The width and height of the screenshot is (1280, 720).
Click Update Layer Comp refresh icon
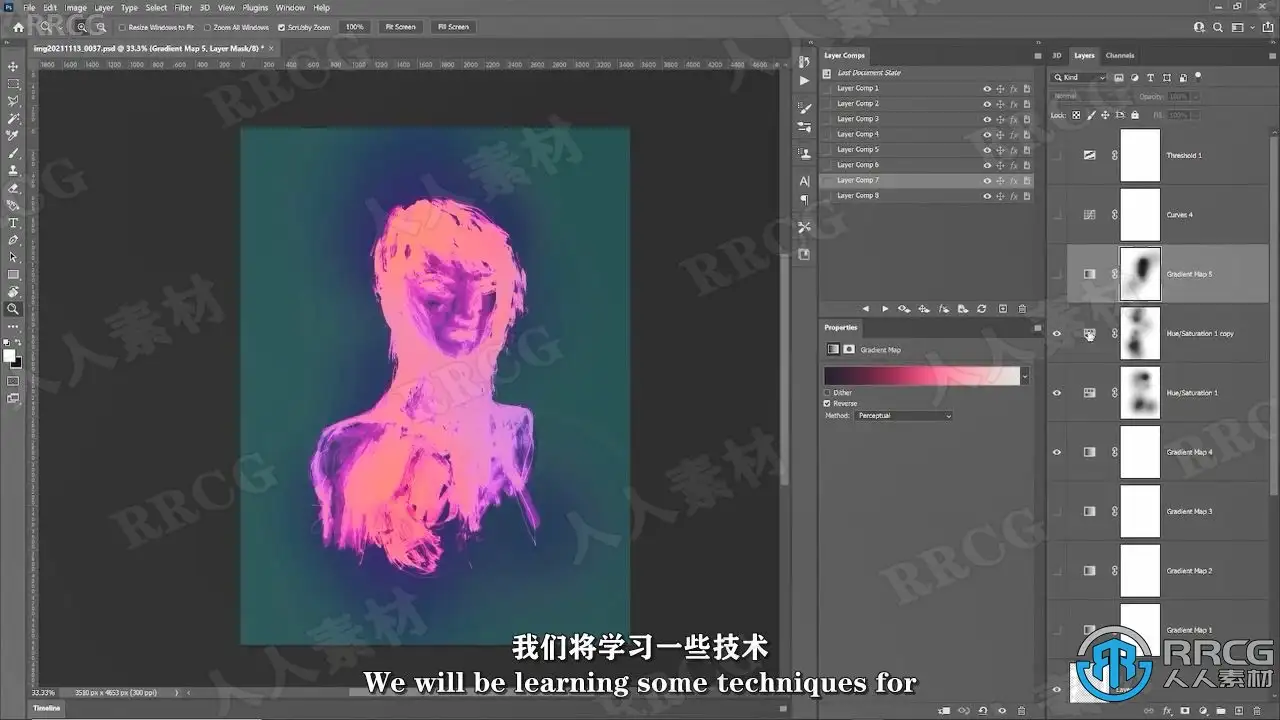pos(982,309)
